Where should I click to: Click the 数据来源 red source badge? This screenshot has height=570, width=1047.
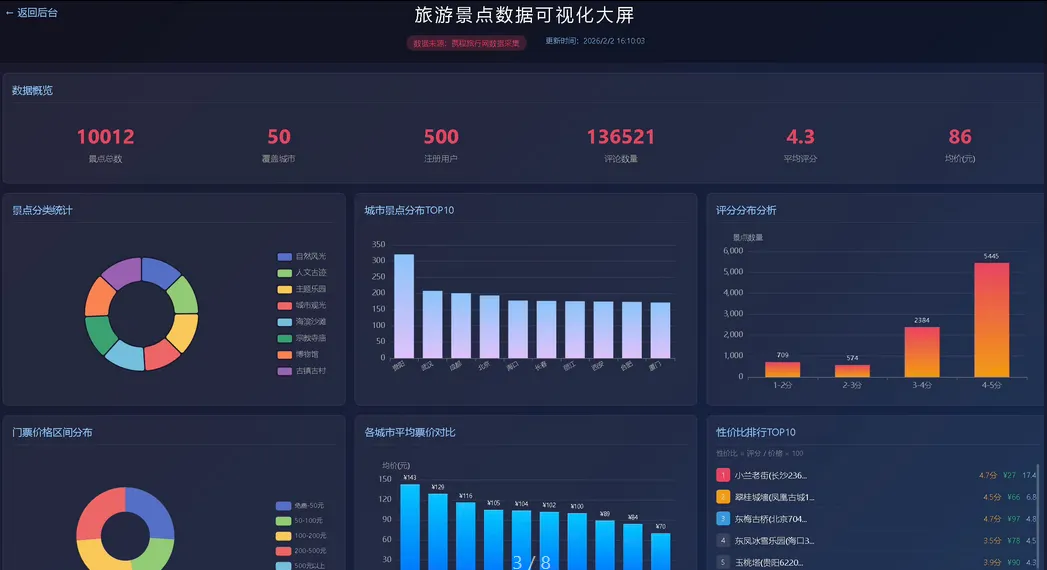(x=466, y=43)
